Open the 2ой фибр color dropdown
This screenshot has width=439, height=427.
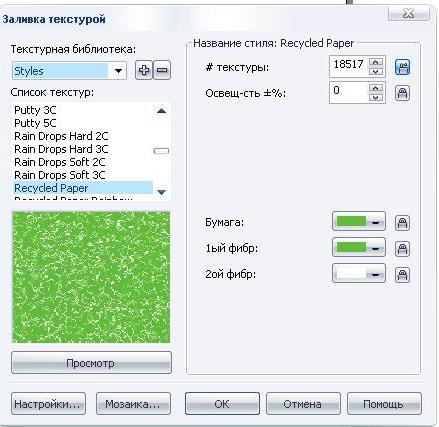click(359, 274)
